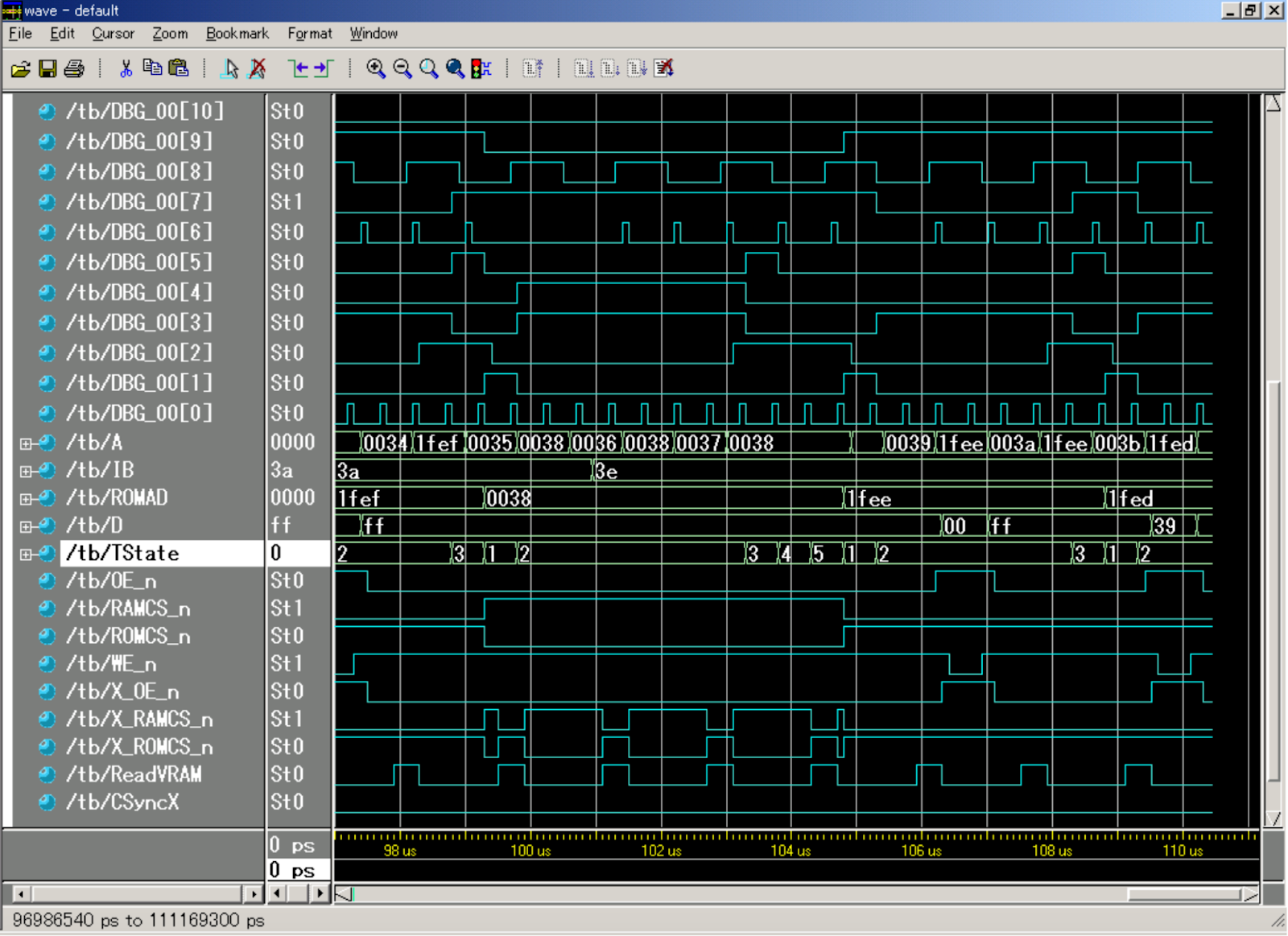Open a saved wave format file
The height and width of the screenshot is (936, 1288).
22,68
